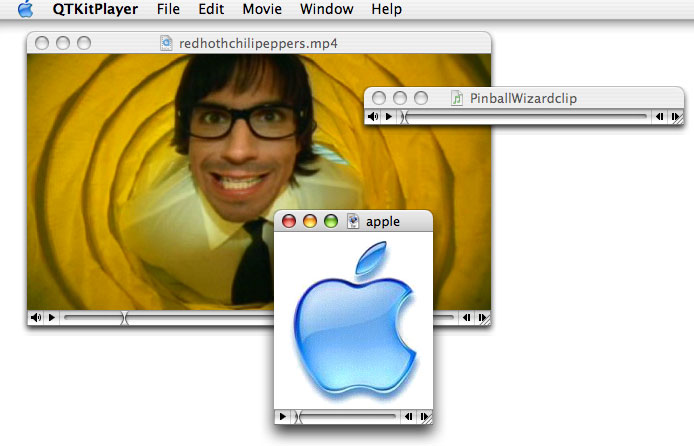
Task: Click the green zoom button on apple window
Action: [331, 221]
